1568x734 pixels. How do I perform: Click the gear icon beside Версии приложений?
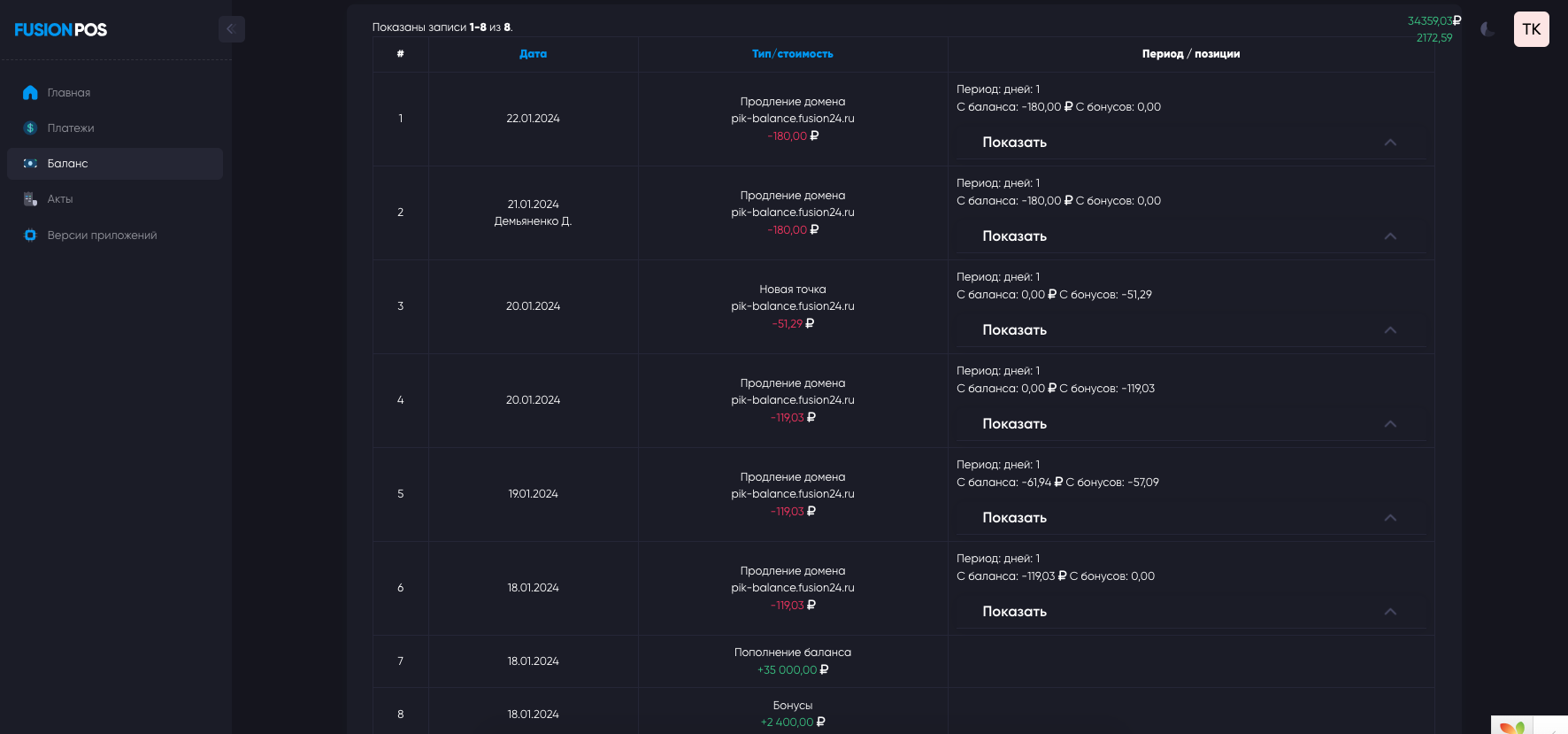click(x=30, y=236)
